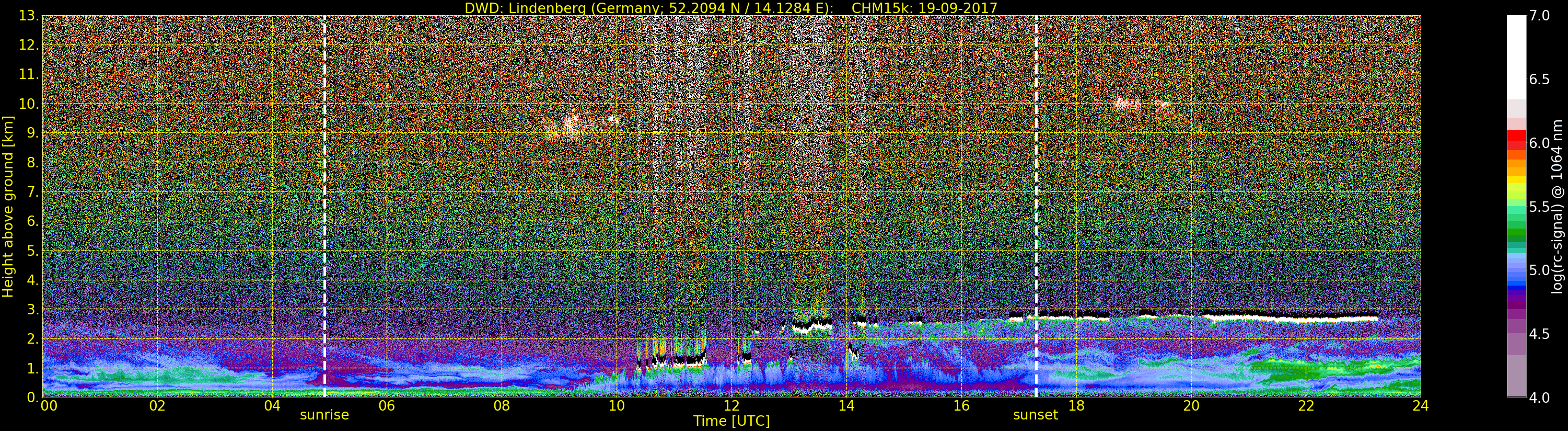Screen dimensions: 1568x431
Task: Click the white dashed sunrise marker line
Action: tap(324, 207)
